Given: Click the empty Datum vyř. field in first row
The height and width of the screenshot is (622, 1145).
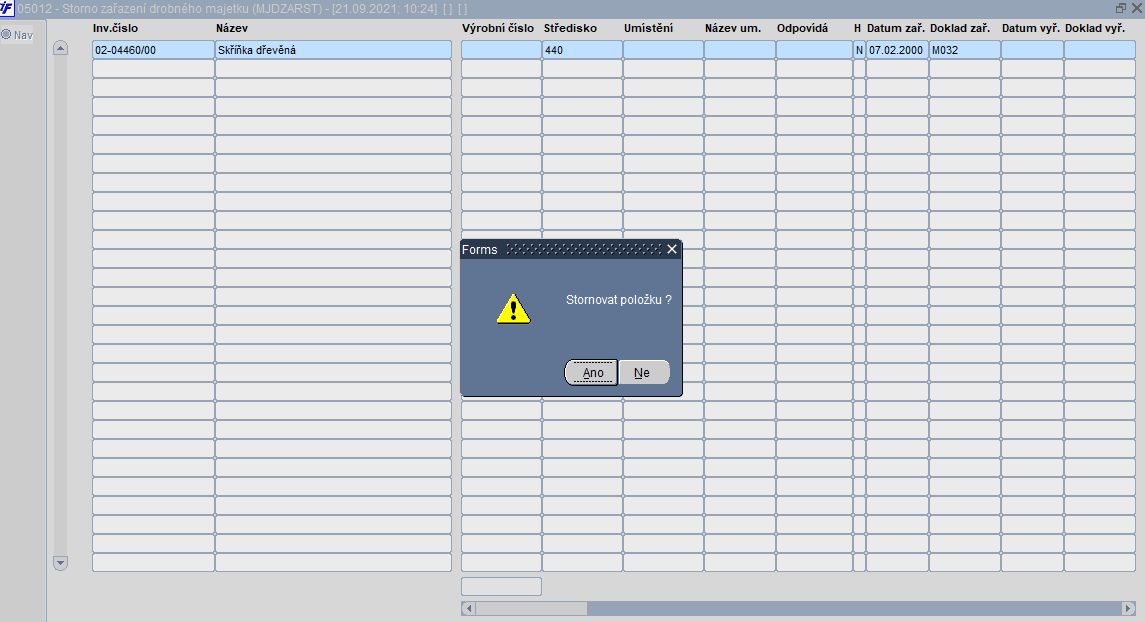Looking at the screenshot, I should 1033,50.
